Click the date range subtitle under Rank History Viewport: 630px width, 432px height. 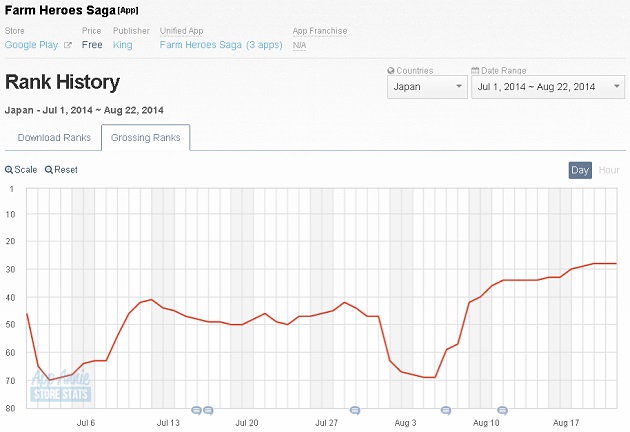coord(84,110)
